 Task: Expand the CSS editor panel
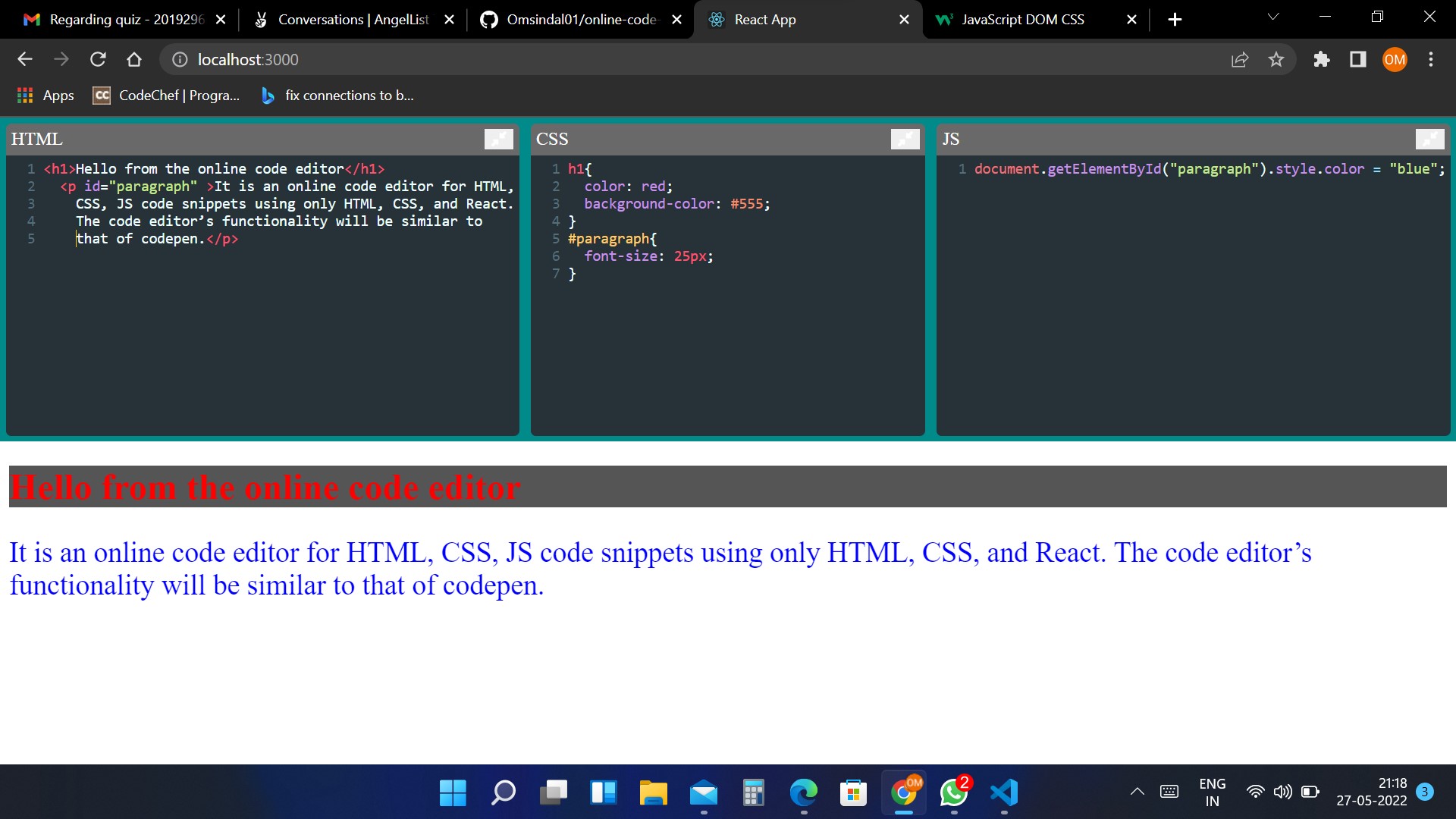905,139
